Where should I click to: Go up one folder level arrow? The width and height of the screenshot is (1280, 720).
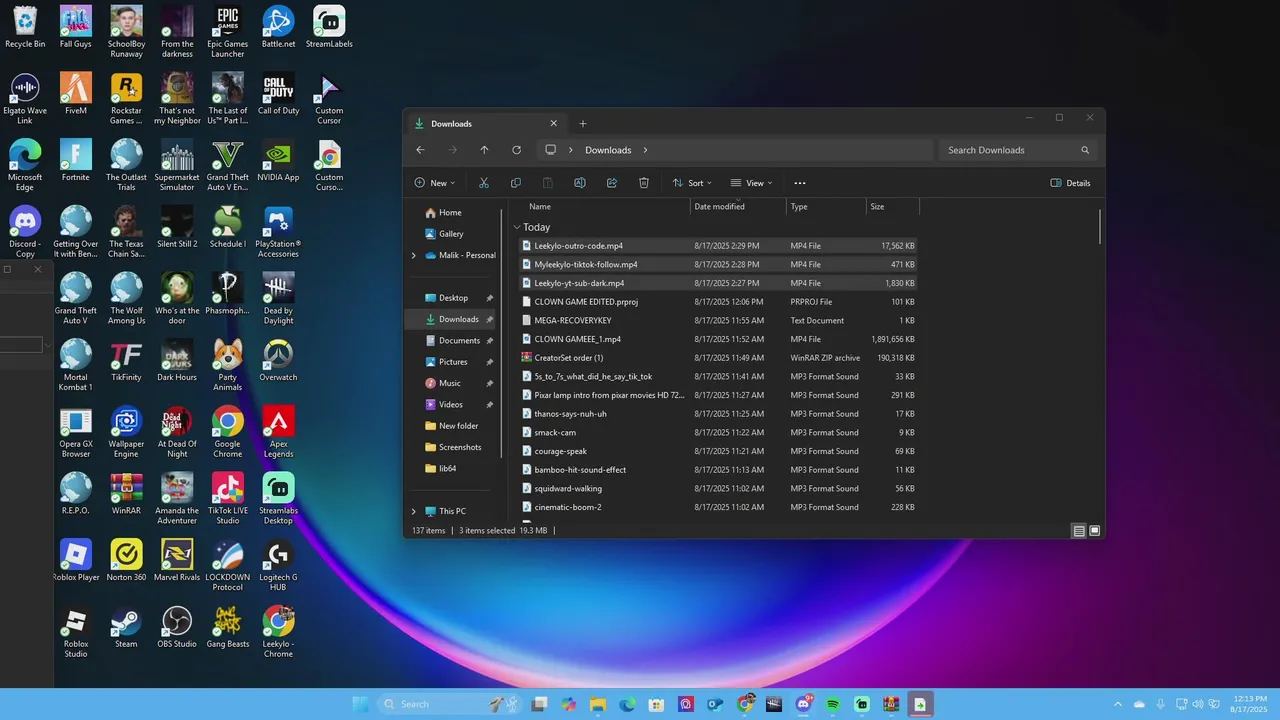[484, 150]
